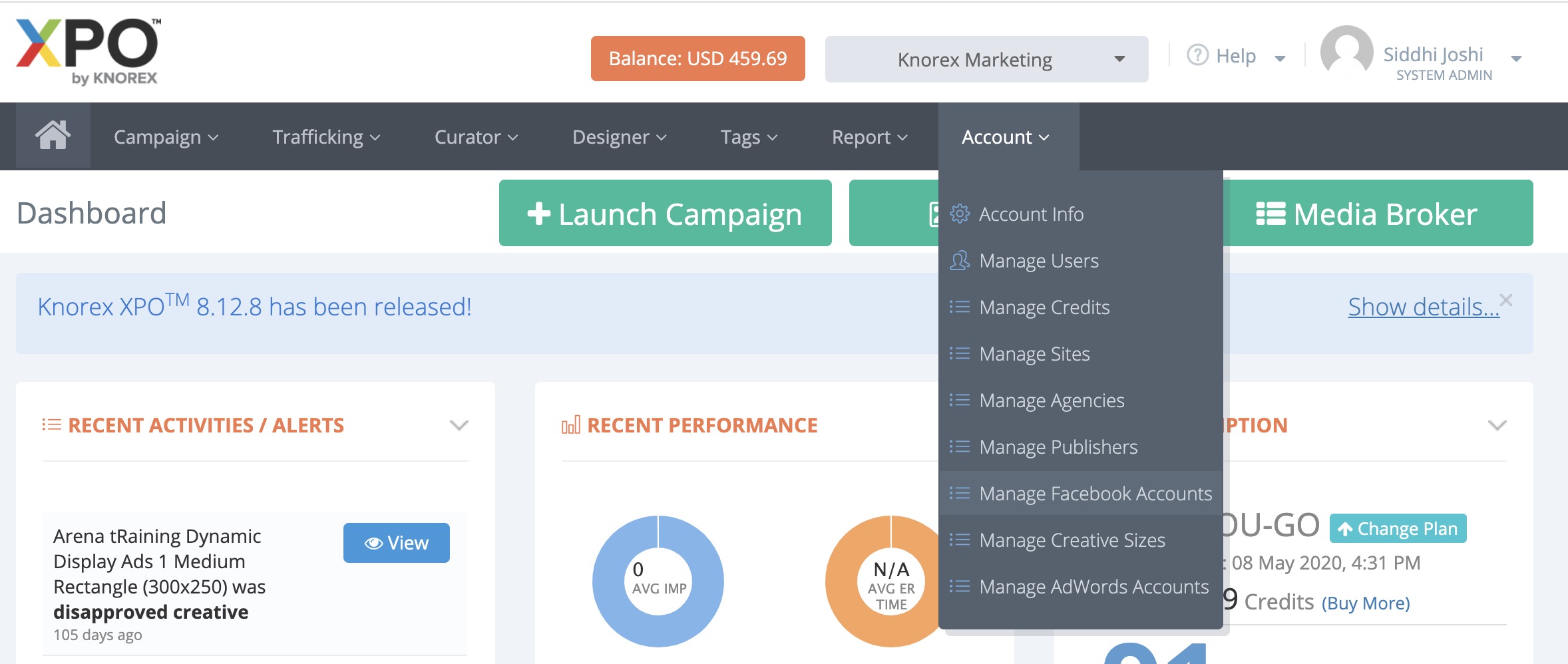The width and height of the screenshot is (1568, 664).
Task: Click the Help question mark icon
Action: (1197, 55)
